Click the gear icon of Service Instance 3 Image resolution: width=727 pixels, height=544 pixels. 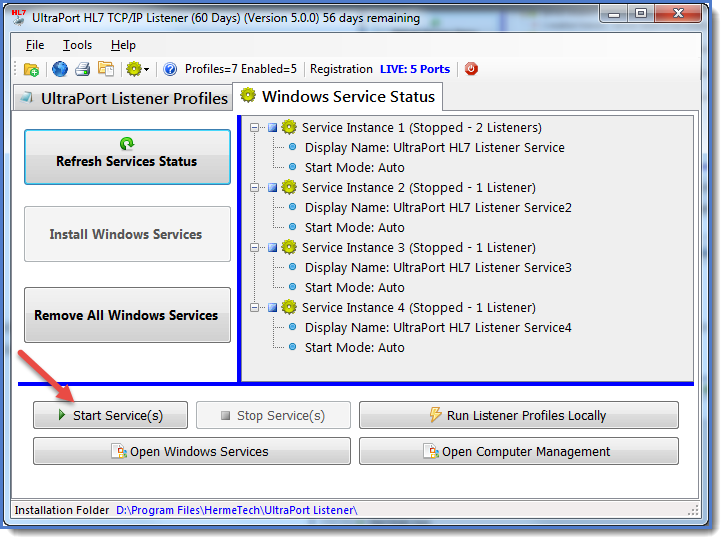tap(289, 247)
